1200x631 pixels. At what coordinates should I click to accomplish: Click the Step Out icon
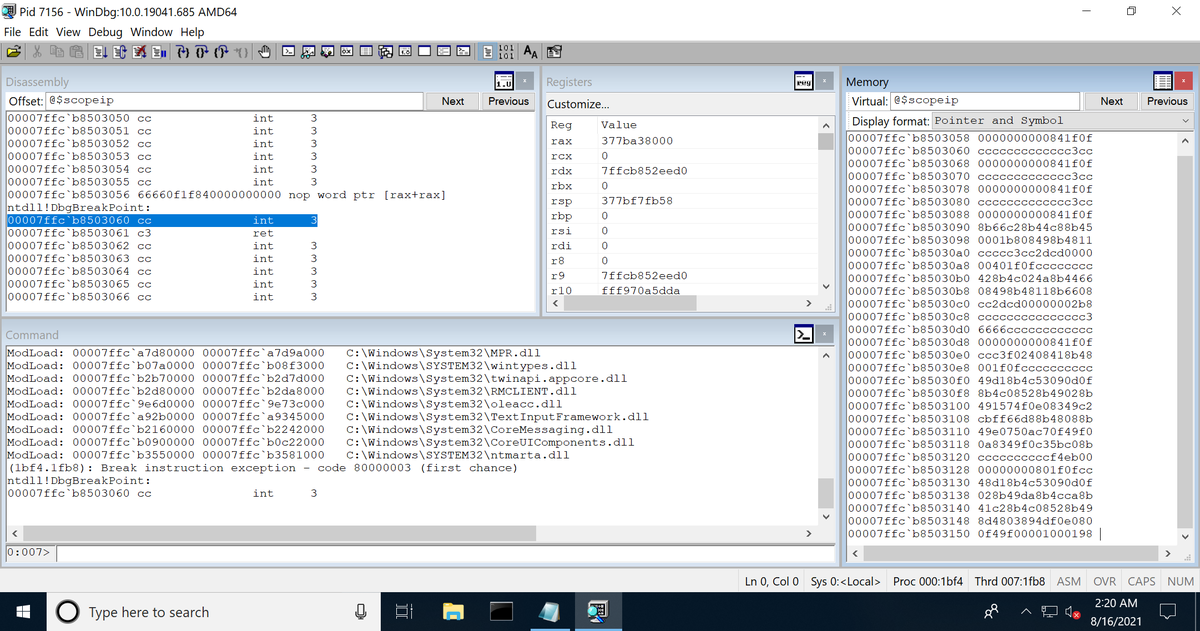221,51
